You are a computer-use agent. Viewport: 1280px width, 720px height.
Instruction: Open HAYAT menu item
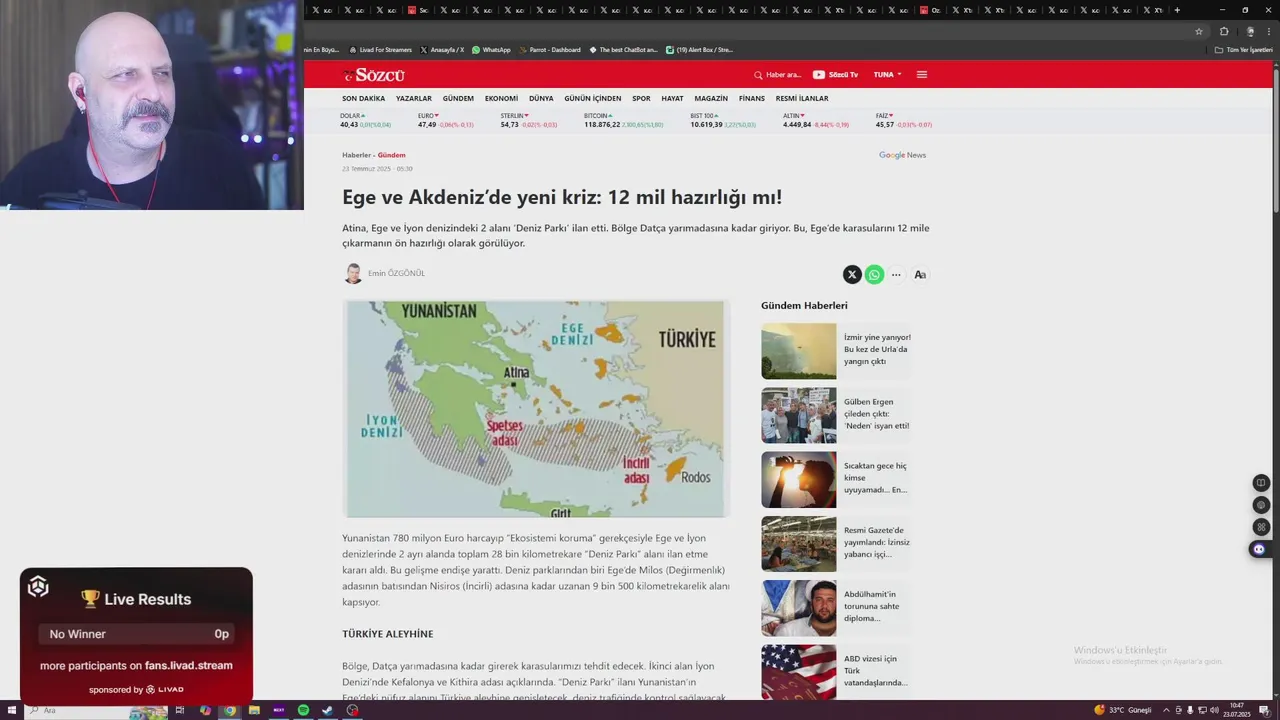tap(672, 98)
